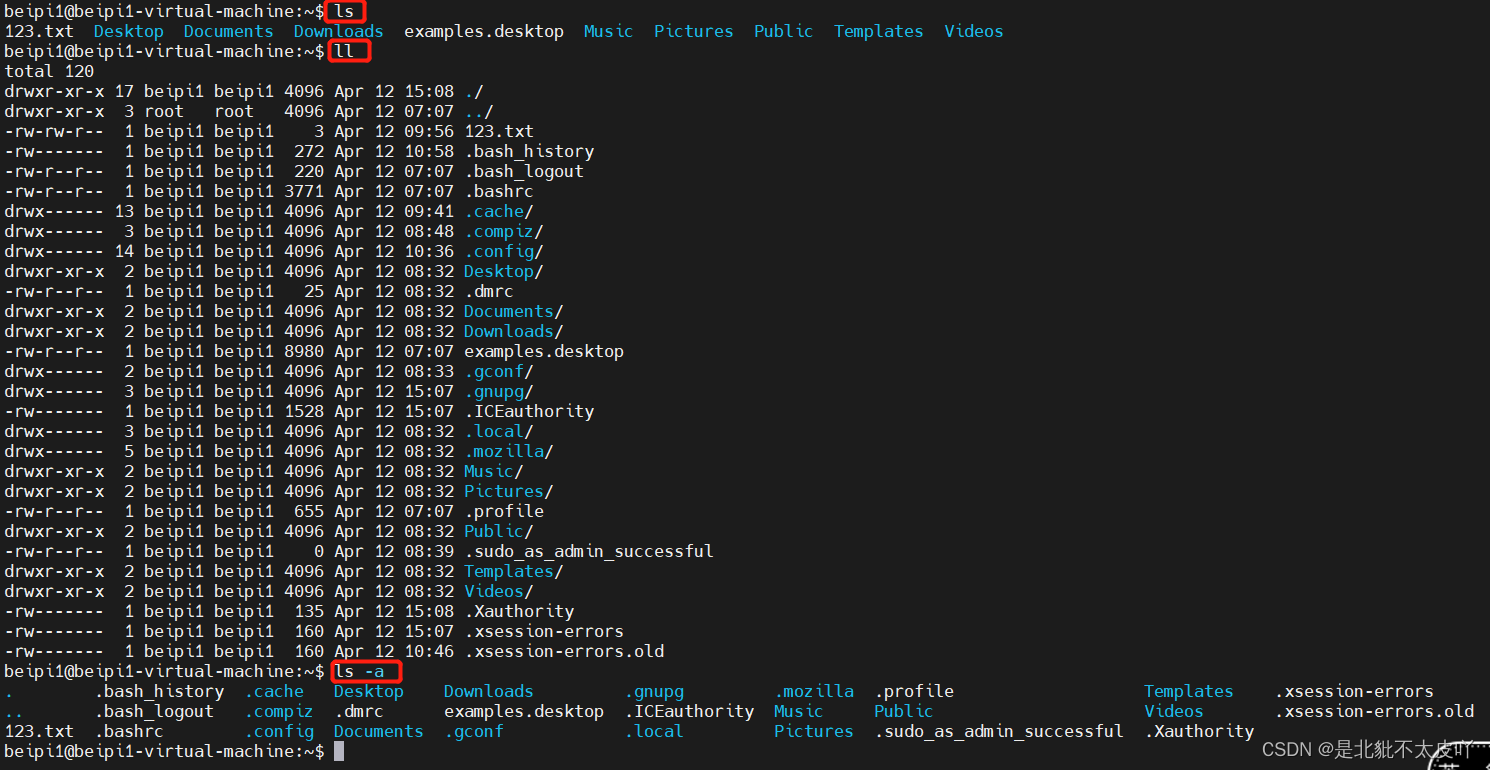Select the link count "13" in the .cache/ row
The image size is (1490, 770).
point(124,211)
